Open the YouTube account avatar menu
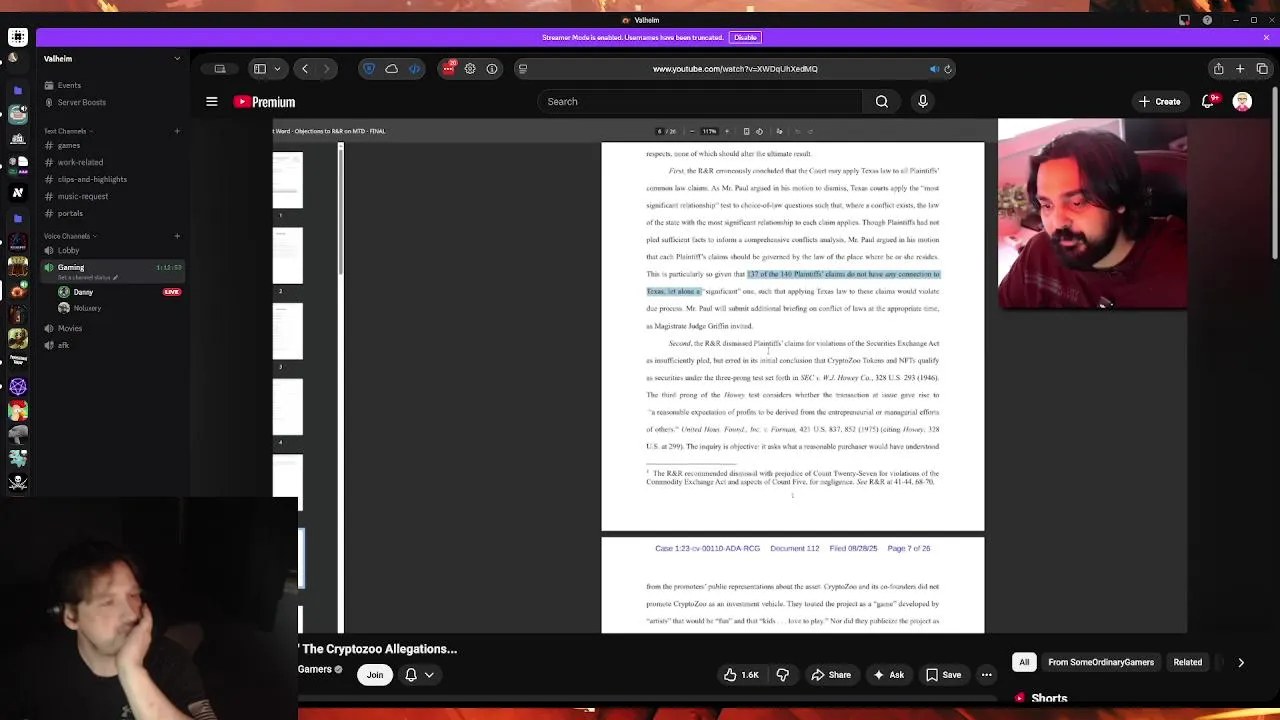The height and width of the screenshot is (720, 1280). click(1242, 101)
